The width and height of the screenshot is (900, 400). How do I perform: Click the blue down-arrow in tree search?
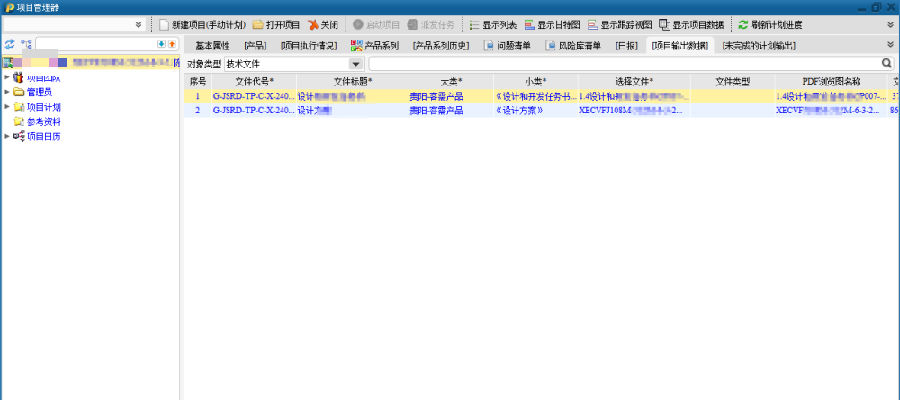coord(161,44)
